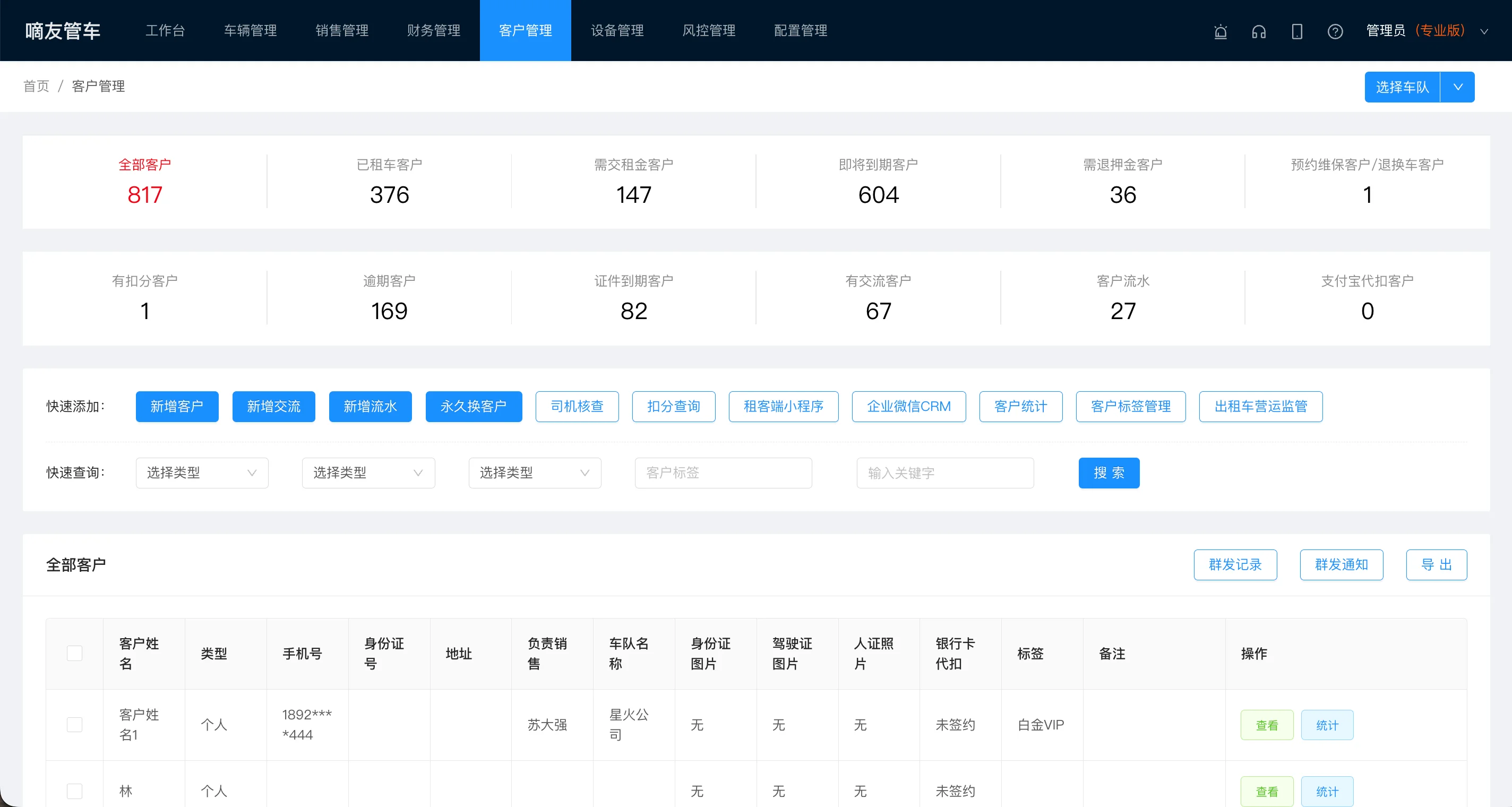
Task: Click the 新增客户 button
Action: (177, 406)
